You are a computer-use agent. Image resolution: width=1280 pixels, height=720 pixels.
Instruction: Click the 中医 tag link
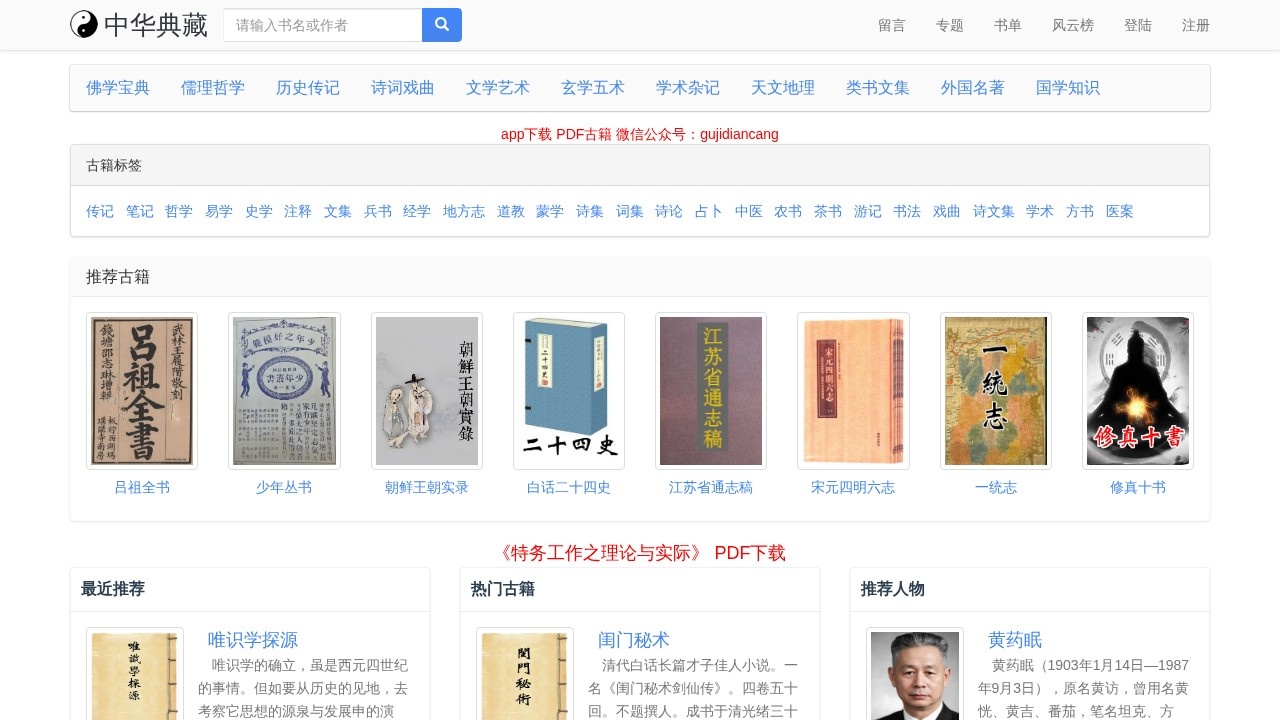748,211
